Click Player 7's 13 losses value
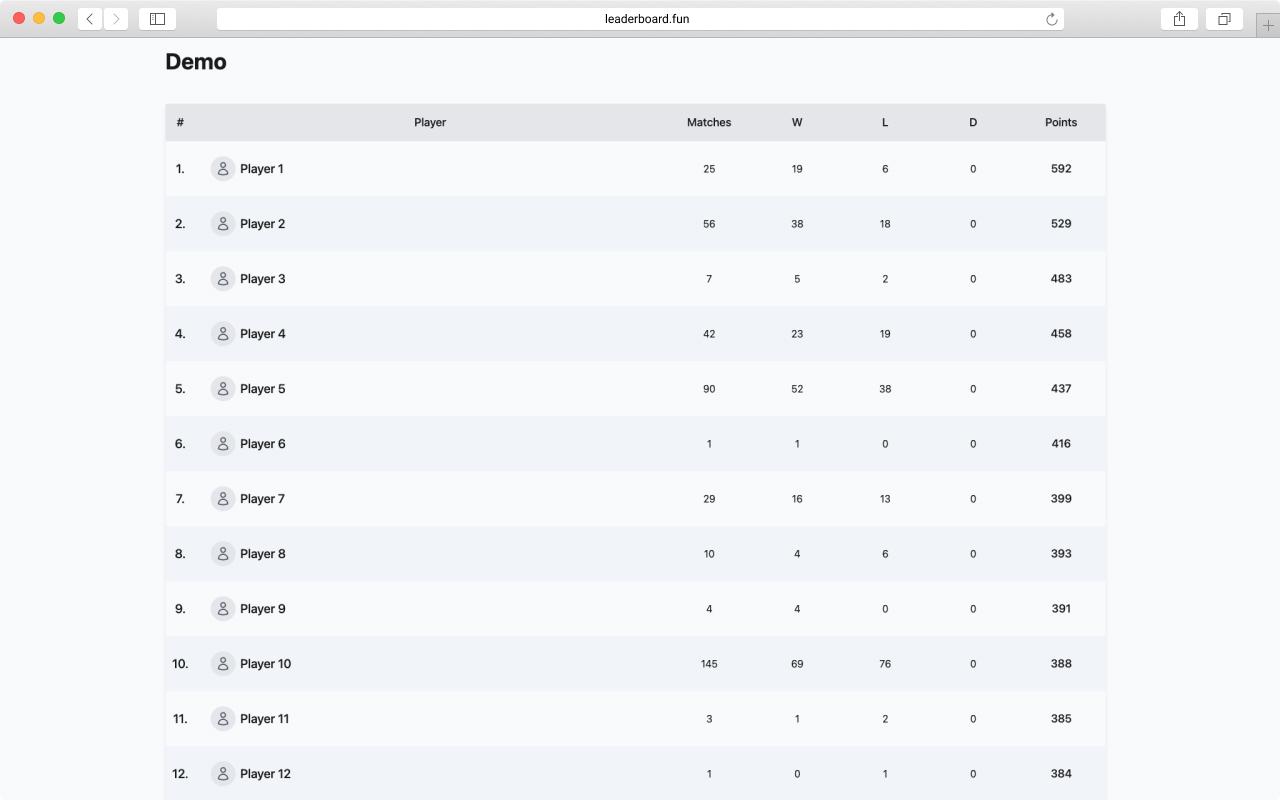This screenshot has height=800, width=1280. 885,499
